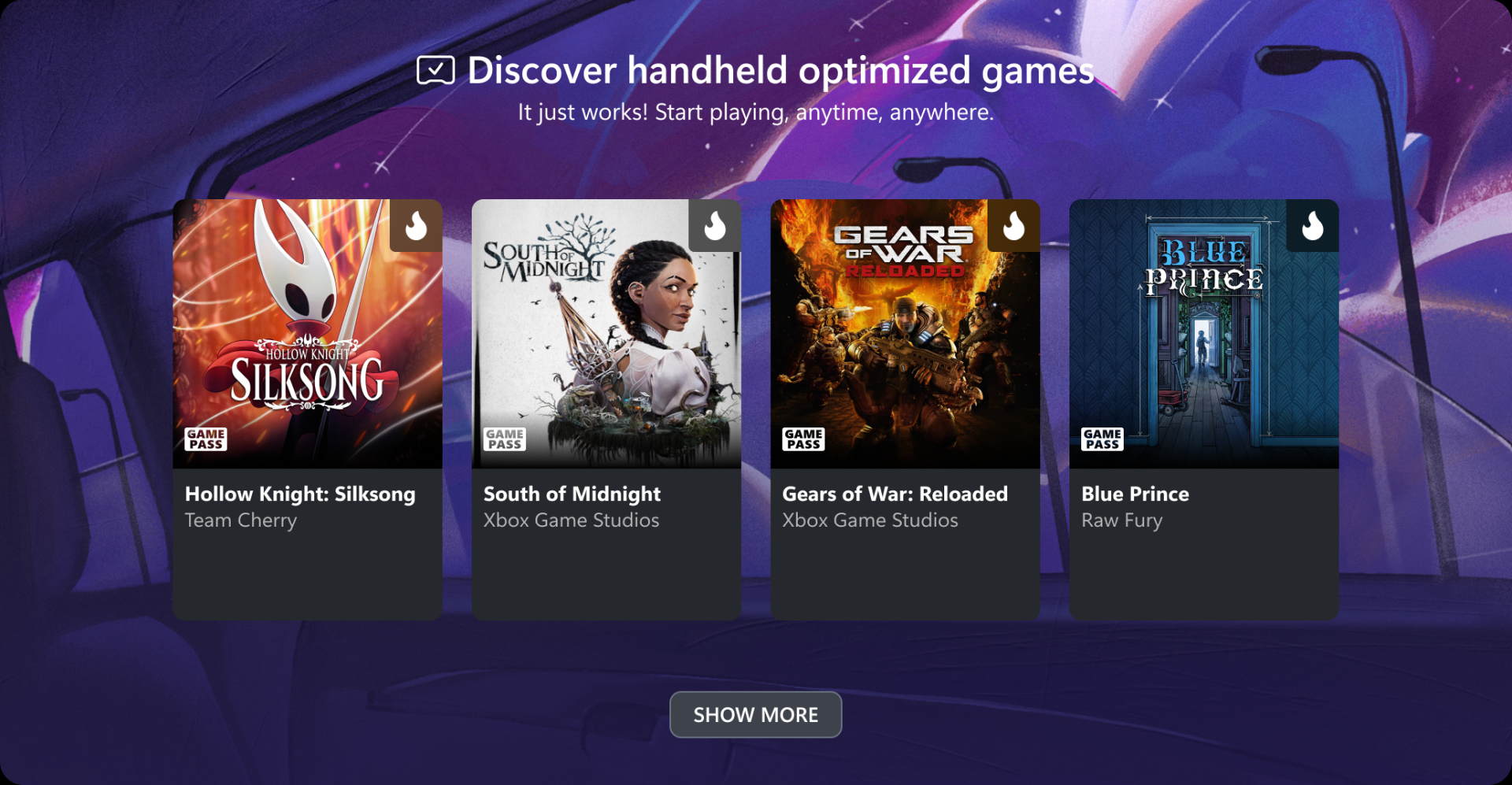Select the Hollow Knight: Silksong title text
Image resolution: width=1512 pixels, height=785 pixels.
pyautogui.click(x=300, y=494)
